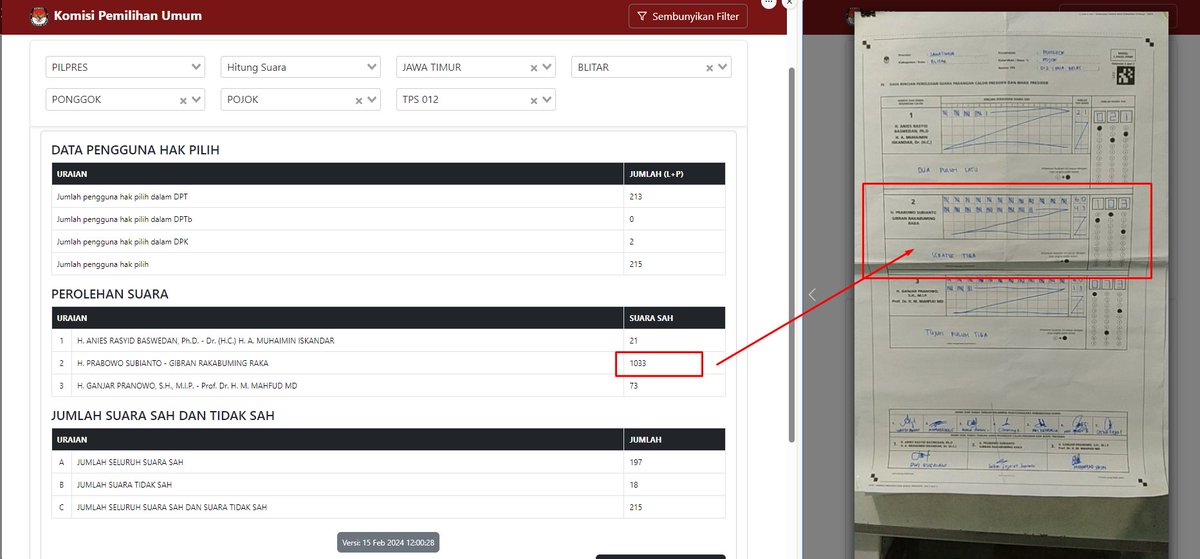Clear the PONGGOK selection with its x
This screenshot has height=559, width=1200.
point(183,100)
